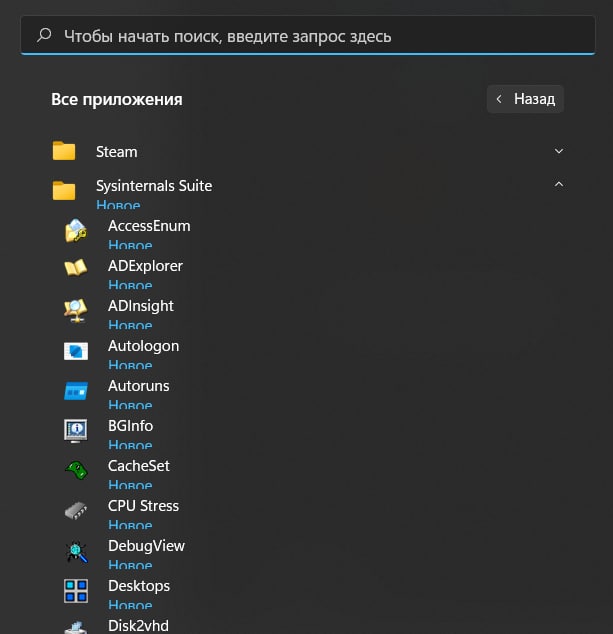Focus the search input field
Image resolution: width=613 pixels, height=634 pixels.
[x=308, y=35]
